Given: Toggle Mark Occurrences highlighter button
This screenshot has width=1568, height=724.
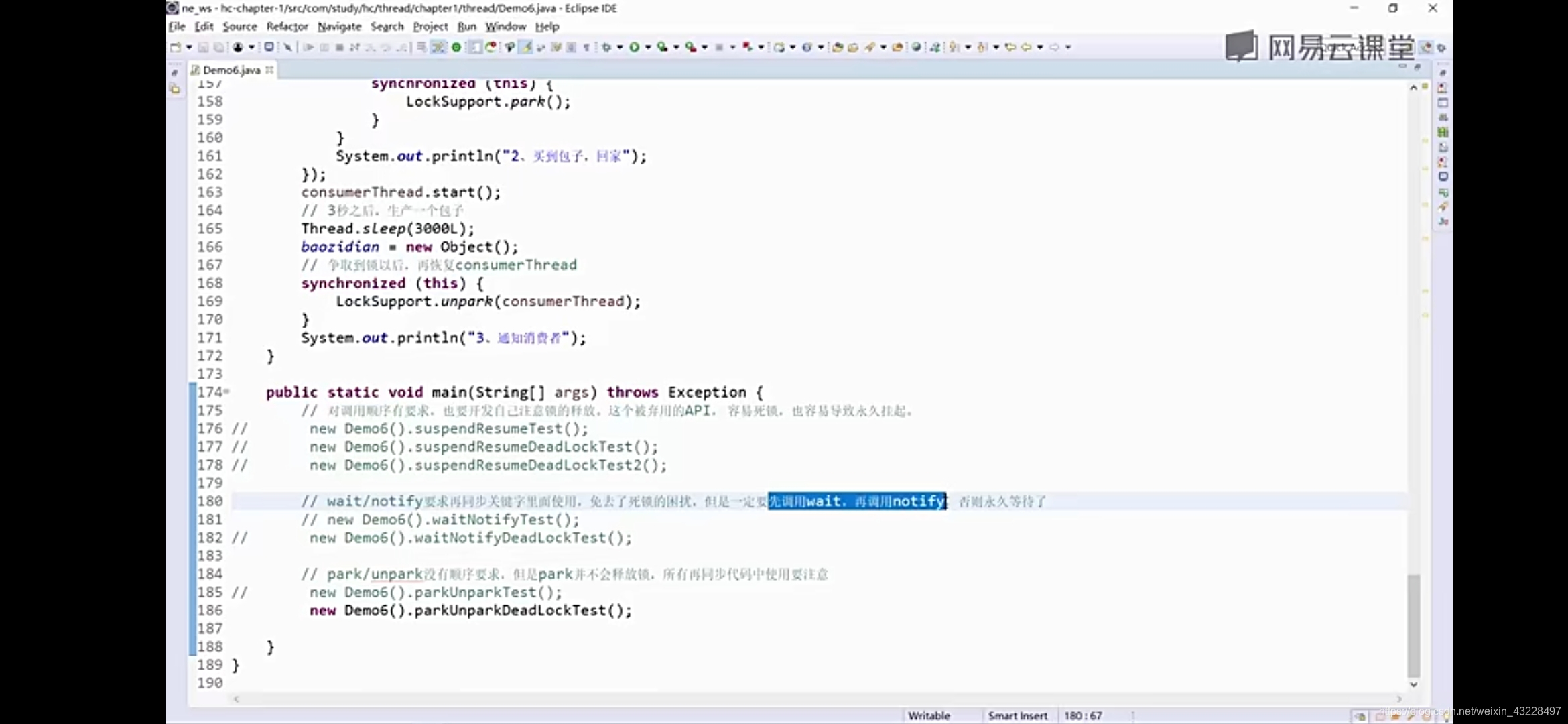Looking at the screenshot, I should 525,47.
